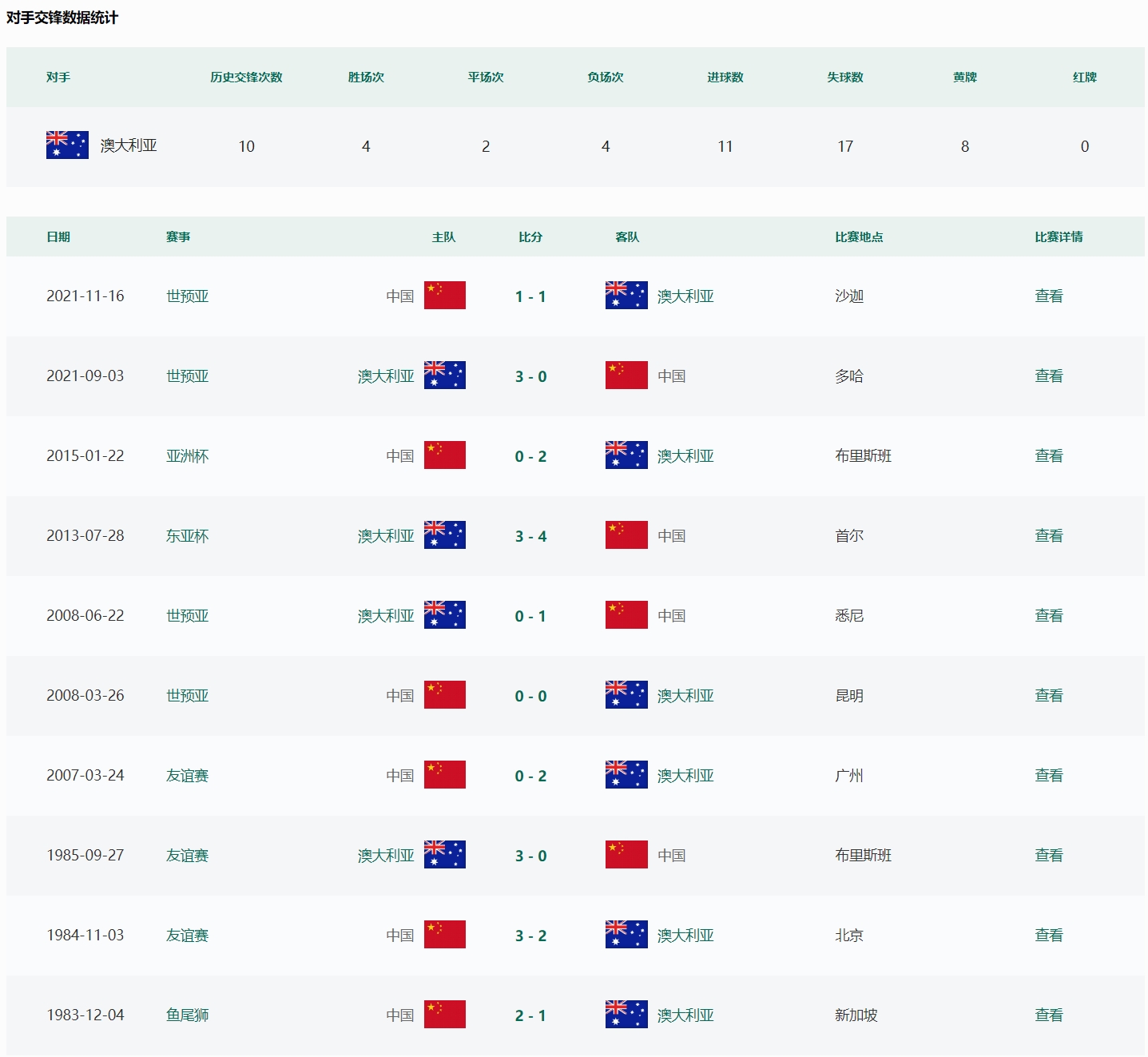The height and width of the screenshot is (1057, 1148).
Task: Click China's flag in the 2021-11-16 match
Action: tap(444, 296)
